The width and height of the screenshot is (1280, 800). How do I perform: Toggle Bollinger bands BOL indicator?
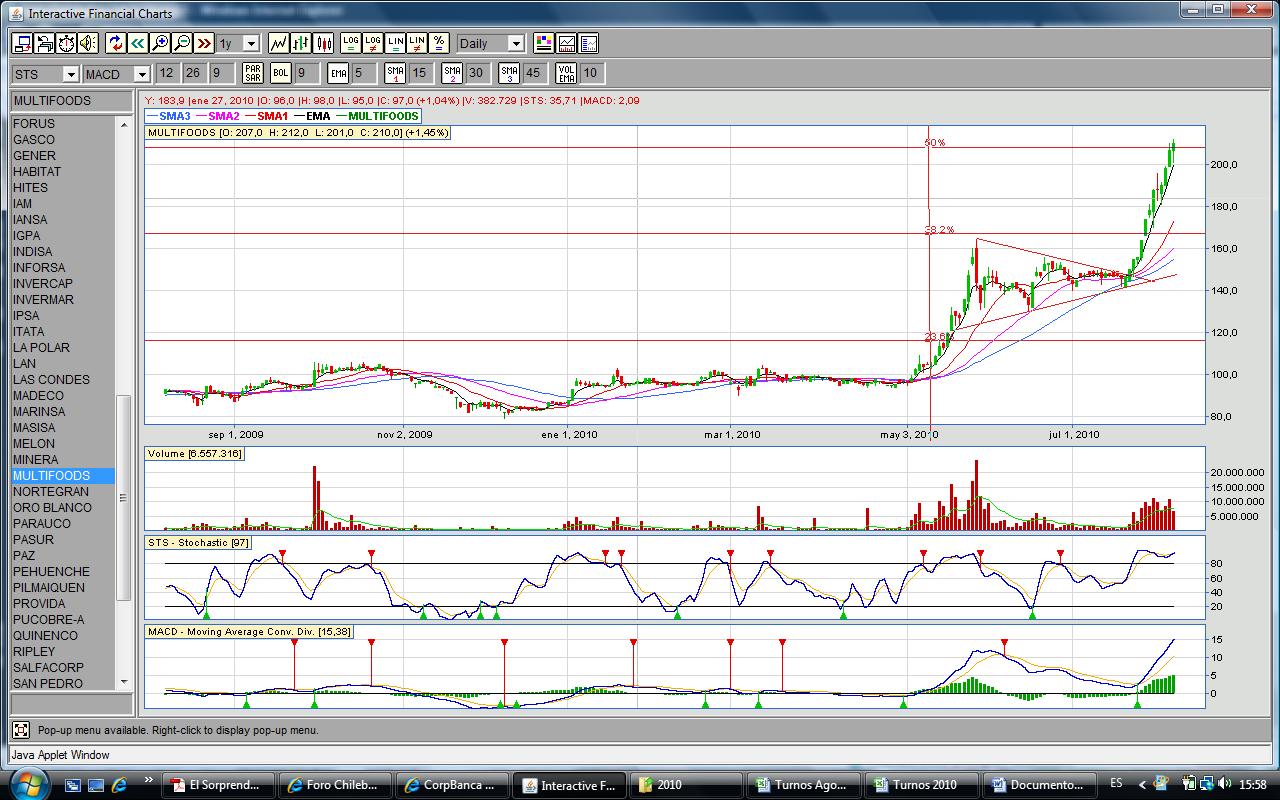pyautogui.click(x=280, y=73)
